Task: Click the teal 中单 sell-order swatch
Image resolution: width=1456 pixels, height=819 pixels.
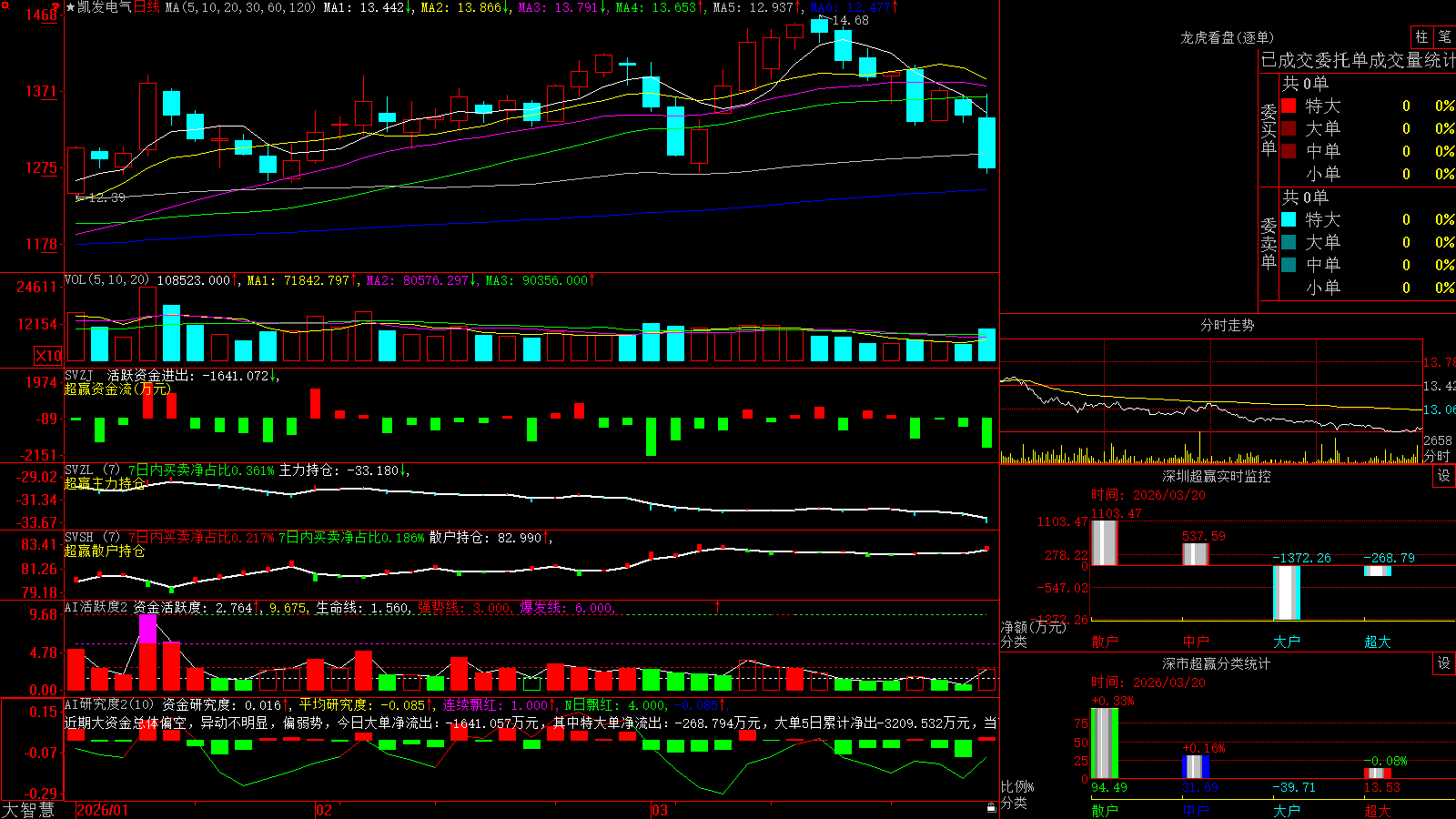Action: 1289,265
